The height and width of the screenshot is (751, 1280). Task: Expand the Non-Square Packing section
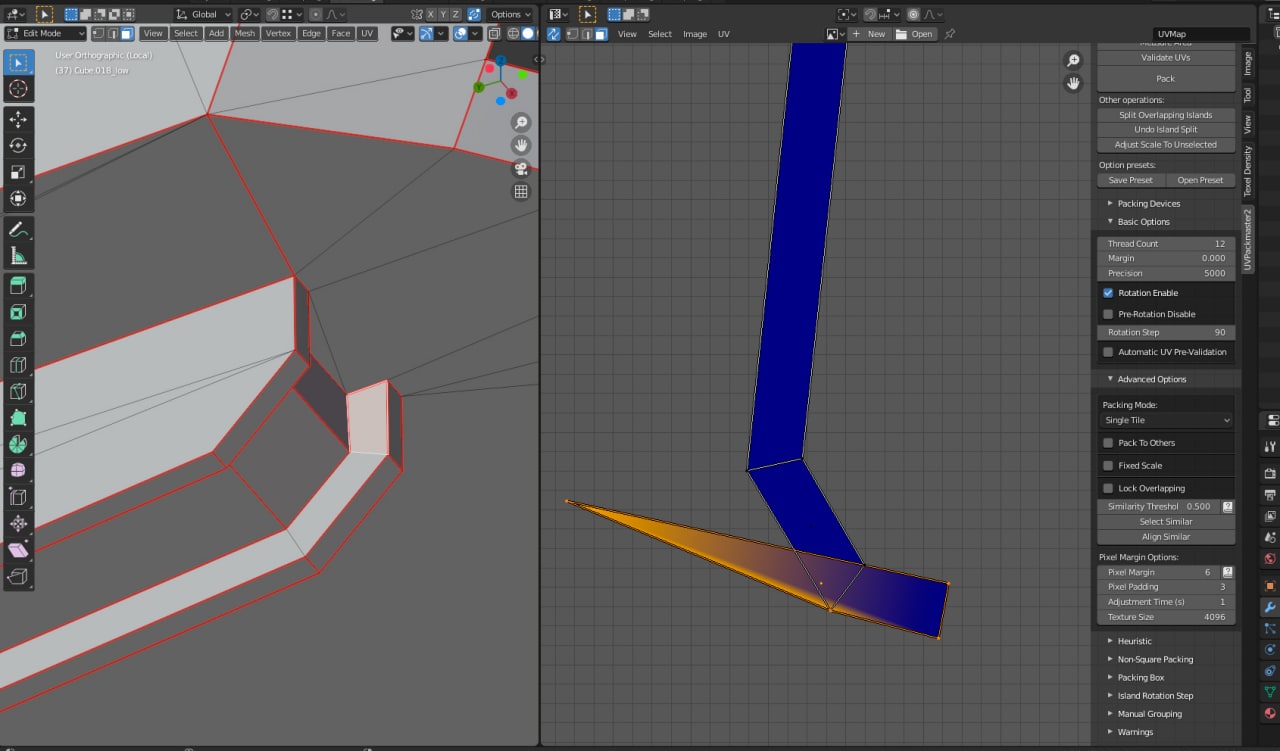click(x=1155, y=659)
